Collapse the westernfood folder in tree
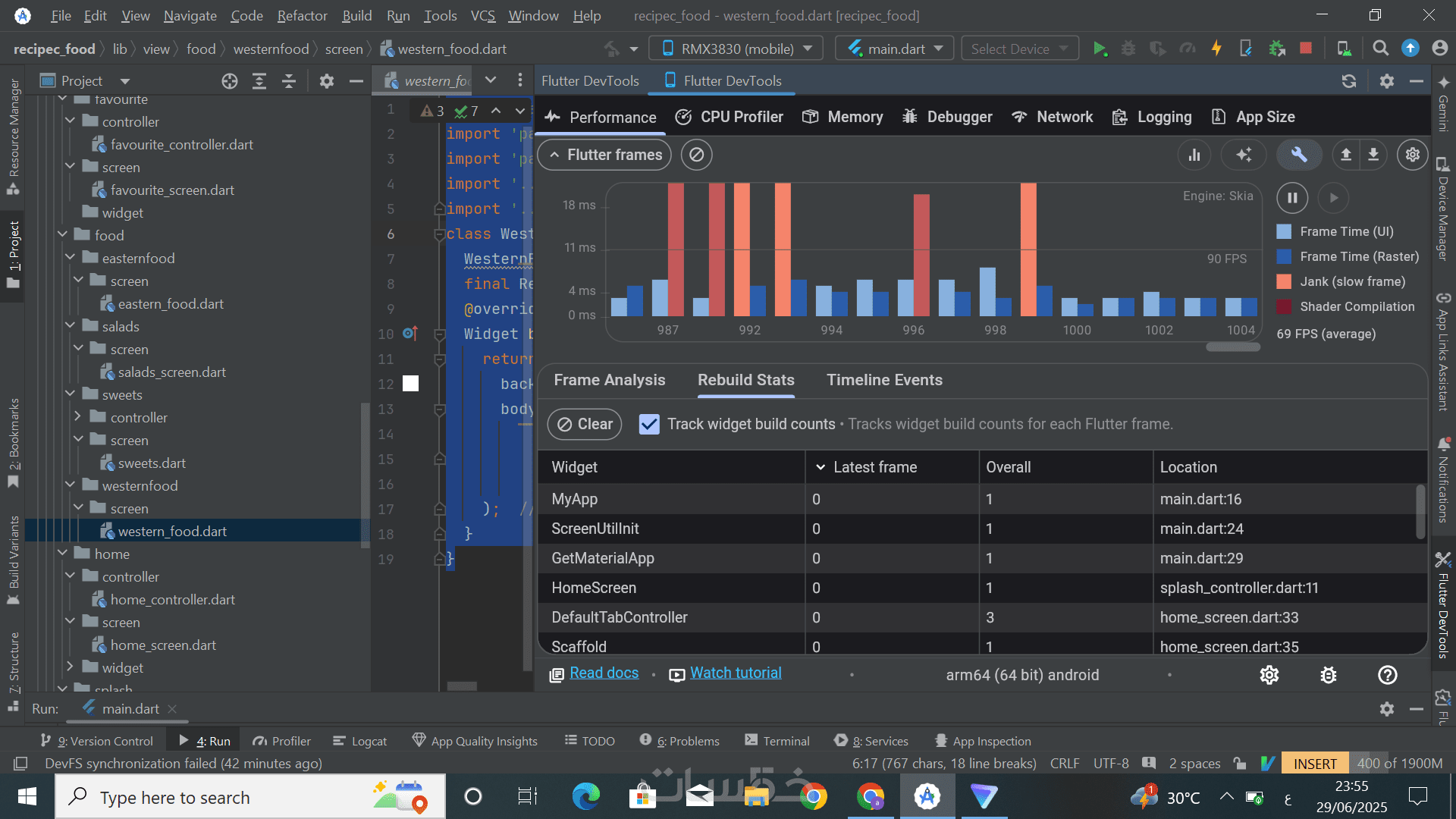The image size is (1456, 819). tap(71, 485)
